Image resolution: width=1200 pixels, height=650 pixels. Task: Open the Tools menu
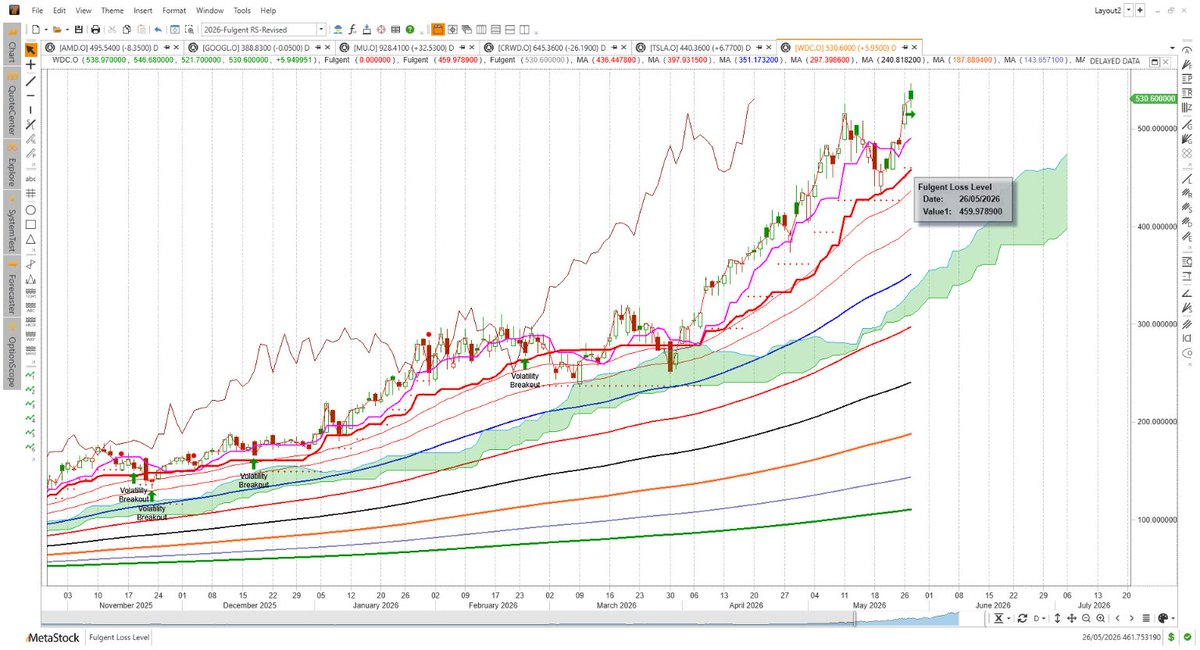242,9
